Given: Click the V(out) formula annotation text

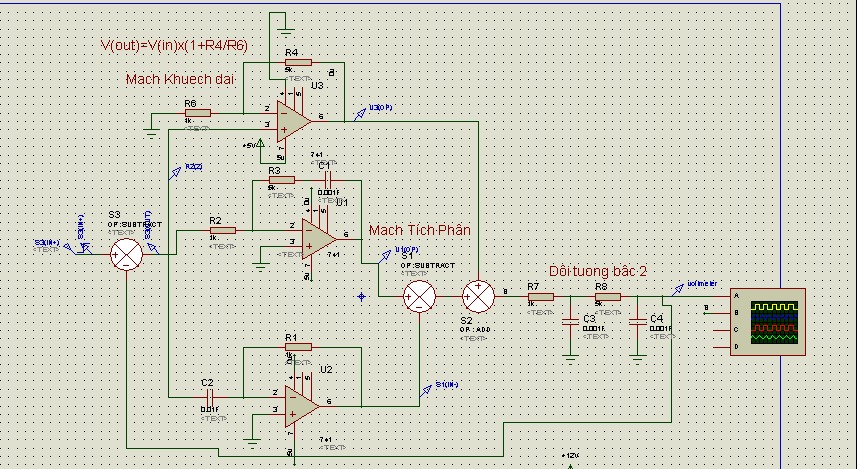Looking at the screenshot, I should coord(174,45).
